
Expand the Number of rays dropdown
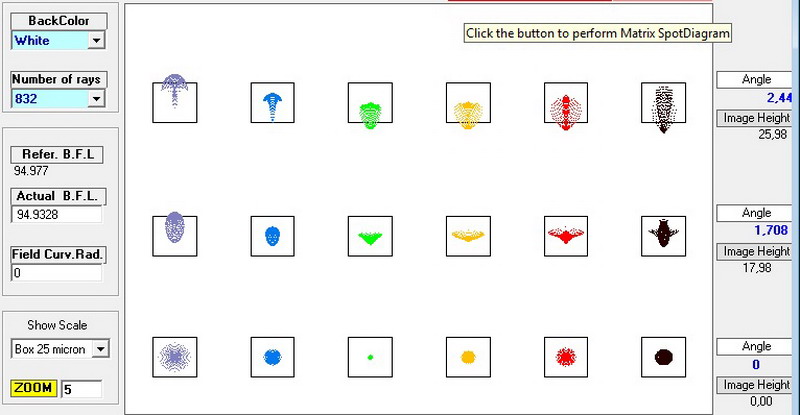(96, 98)
